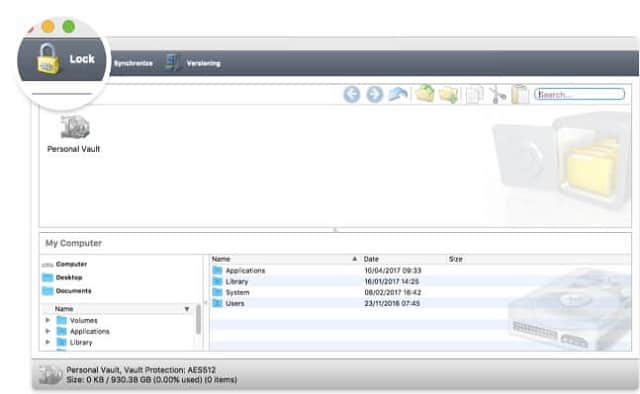This screenshot has width=640, height=394.
Task: Select the Users row in file list
Action: pos(420,303)
